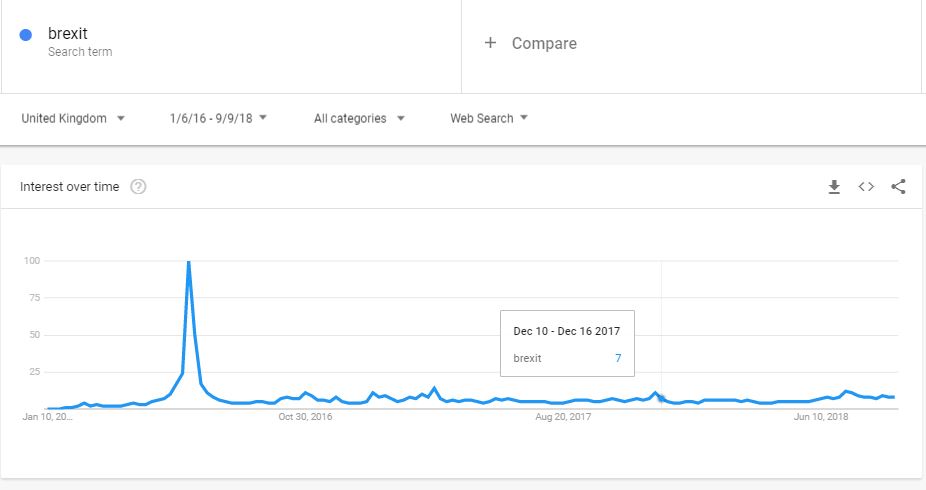Open the embed code icon
Image resolution: width=926 pixels, height=490 pixels.
(x=866, y=187)
